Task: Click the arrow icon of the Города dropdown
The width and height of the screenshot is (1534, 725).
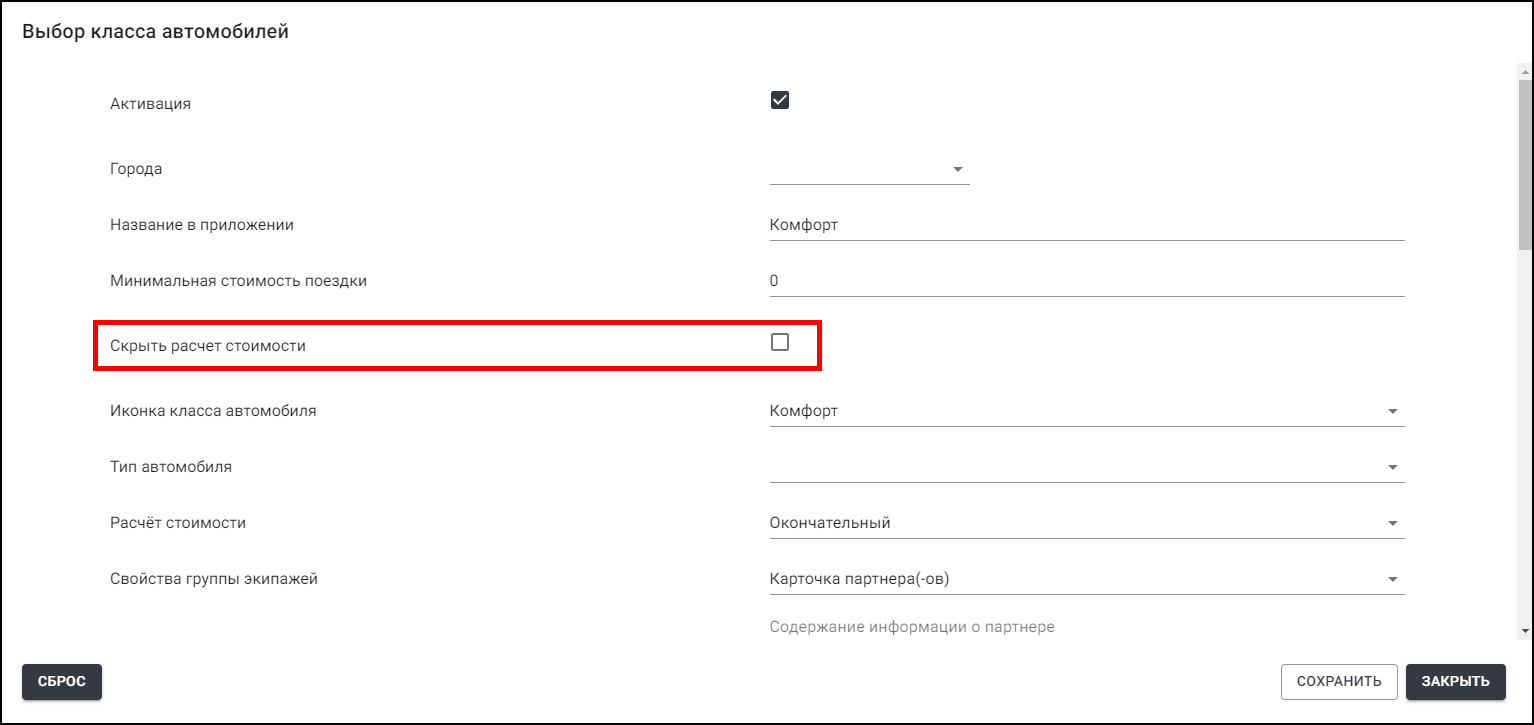Action: 957,170
